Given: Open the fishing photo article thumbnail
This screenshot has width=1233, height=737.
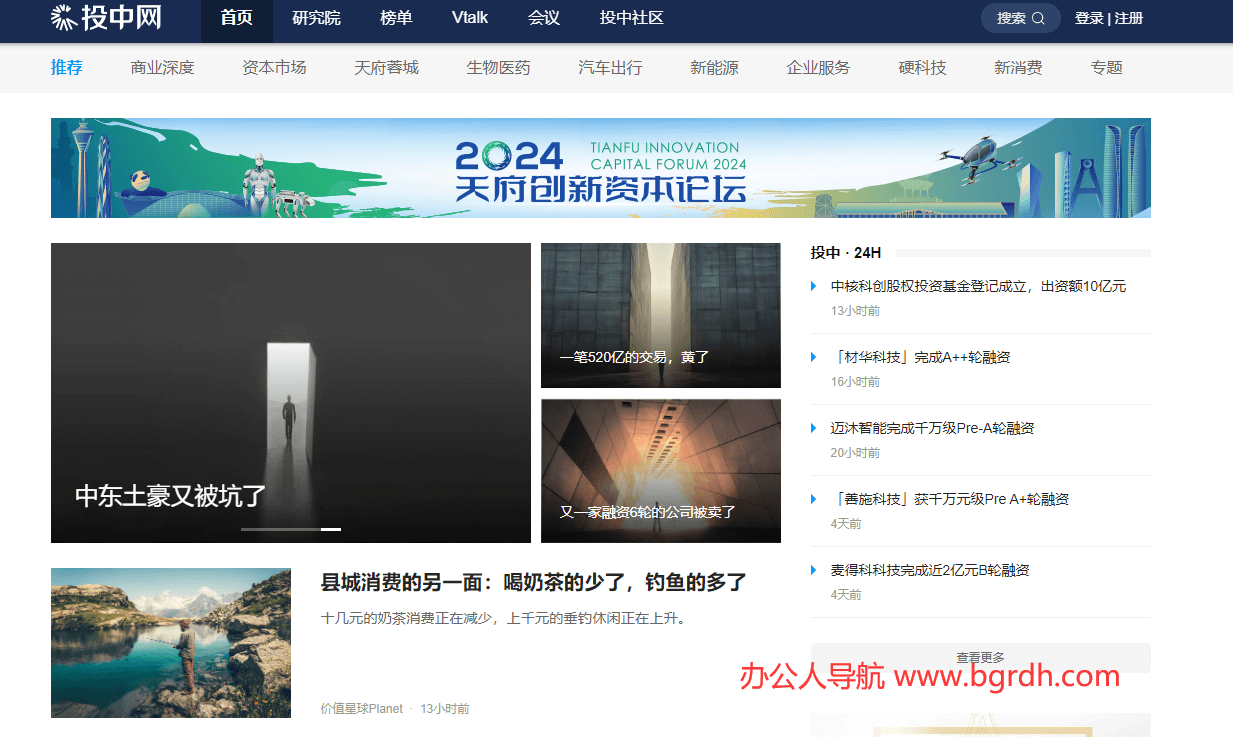Looking at the screenshot, I should coord(171,643).
